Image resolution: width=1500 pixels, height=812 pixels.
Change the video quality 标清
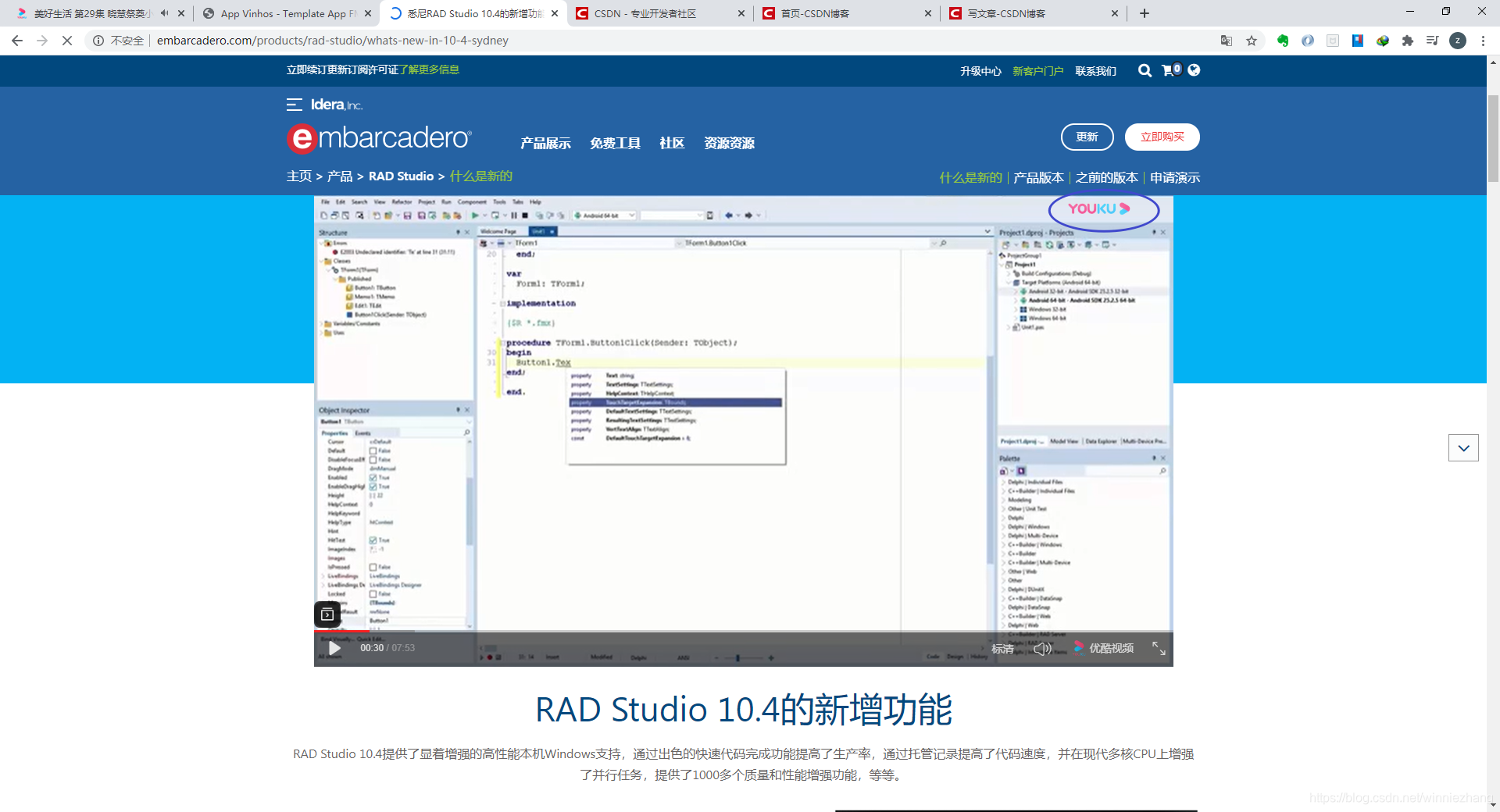click(x=1002, y=649)
